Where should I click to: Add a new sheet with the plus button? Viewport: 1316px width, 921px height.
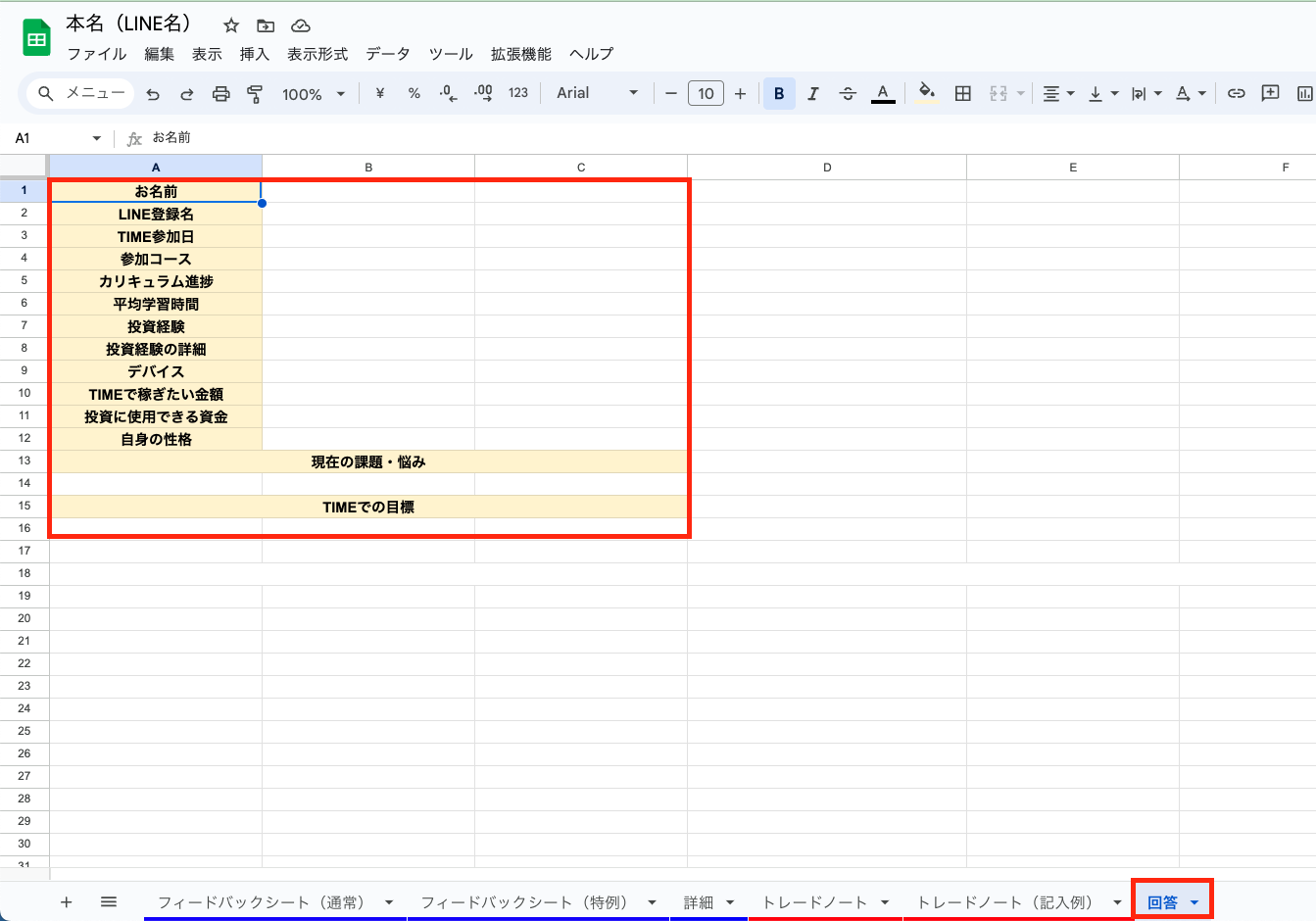pos(65,900)
